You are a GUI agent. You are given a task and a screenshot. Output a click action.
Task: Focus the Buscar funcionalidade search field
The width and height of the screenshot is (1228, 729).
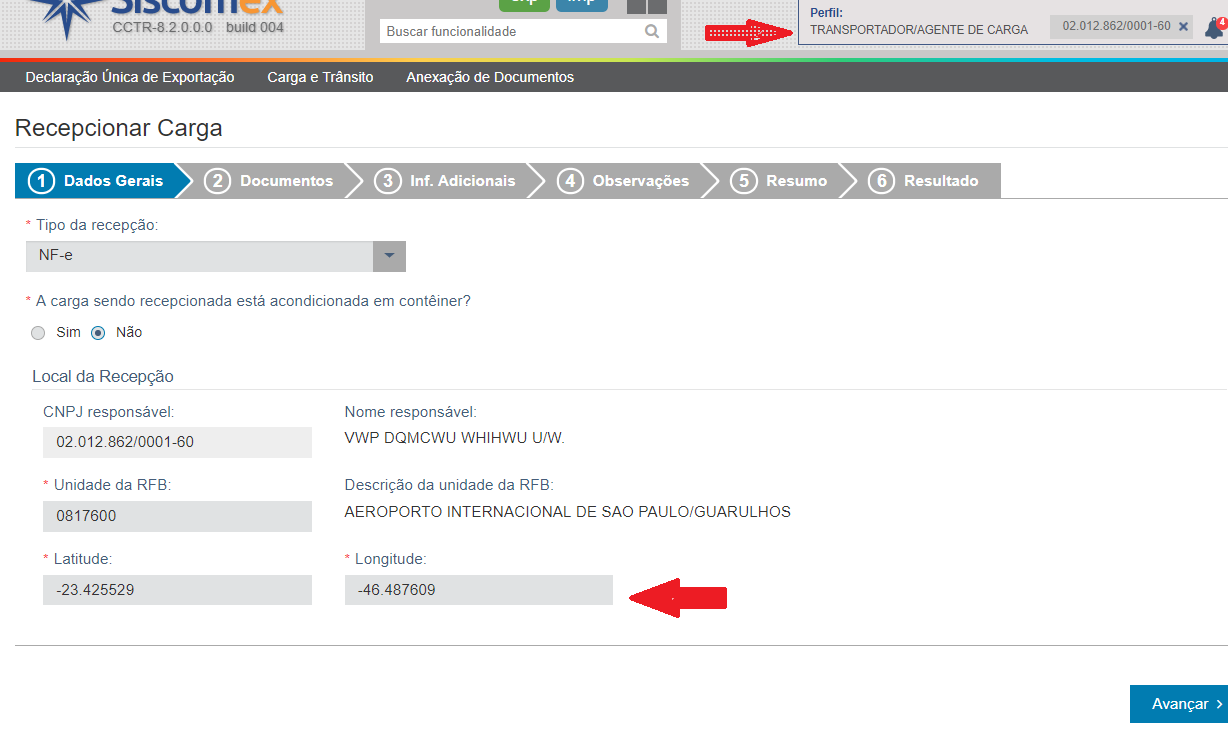click(523, 32)
